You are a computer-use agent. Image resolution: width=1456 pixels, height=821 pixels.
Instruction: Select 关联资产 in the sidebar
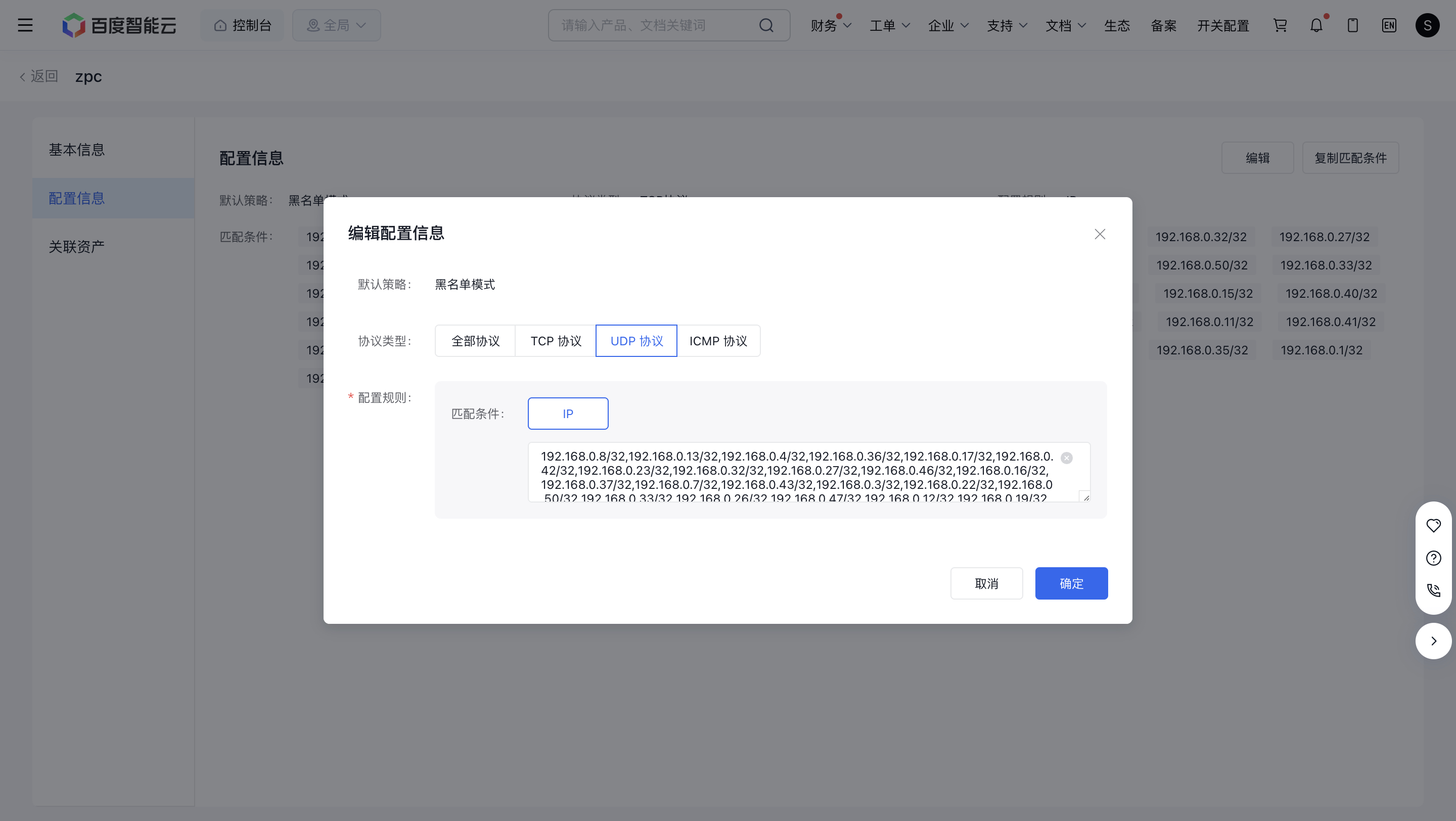click(x=114, y=247)
